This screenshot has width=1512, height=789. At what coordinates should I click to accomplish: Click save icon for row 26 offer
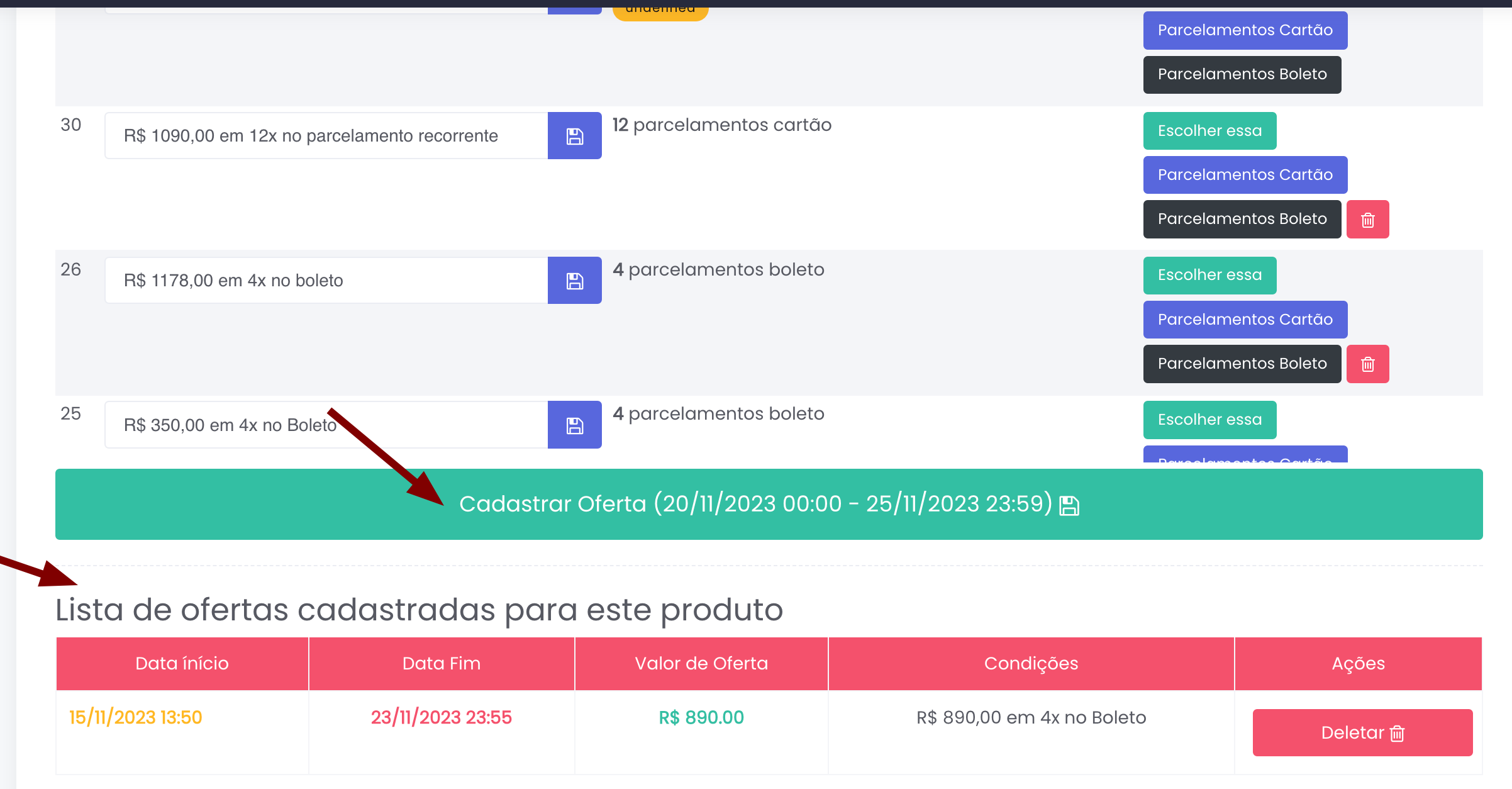click(x=574, y=281)
